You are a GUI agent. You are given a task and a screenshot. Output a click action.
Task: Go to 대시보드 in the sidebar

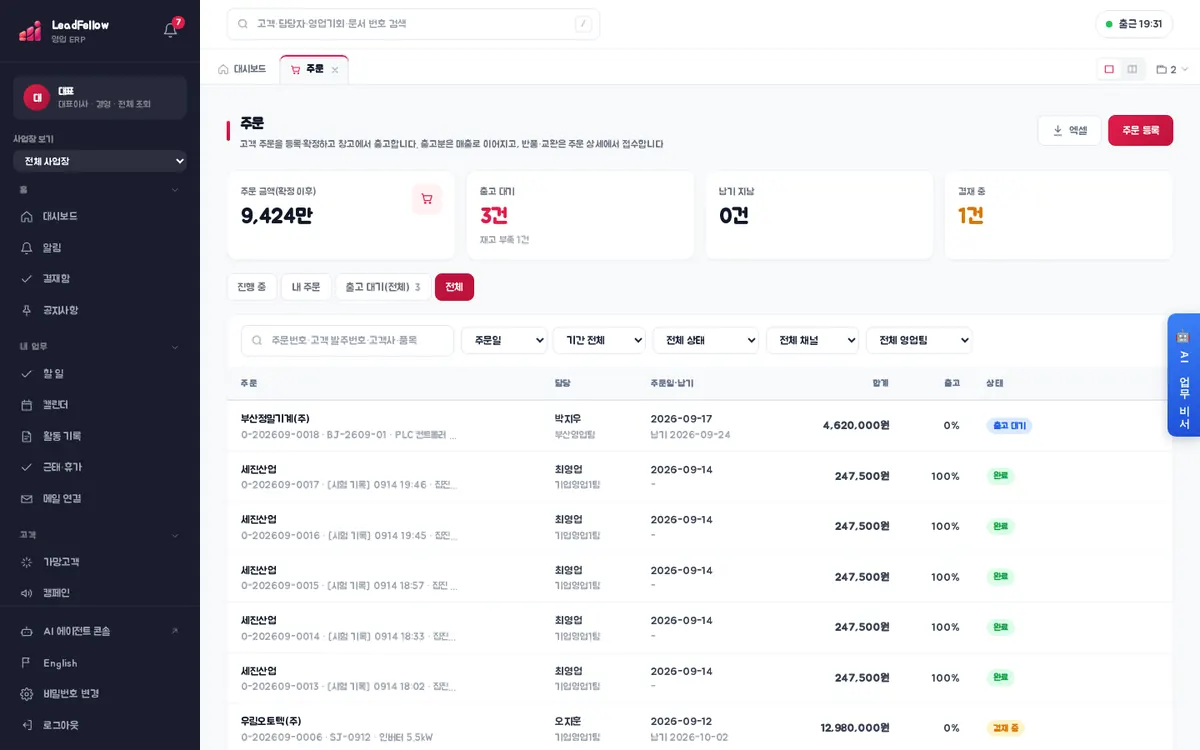pos(100,216)
